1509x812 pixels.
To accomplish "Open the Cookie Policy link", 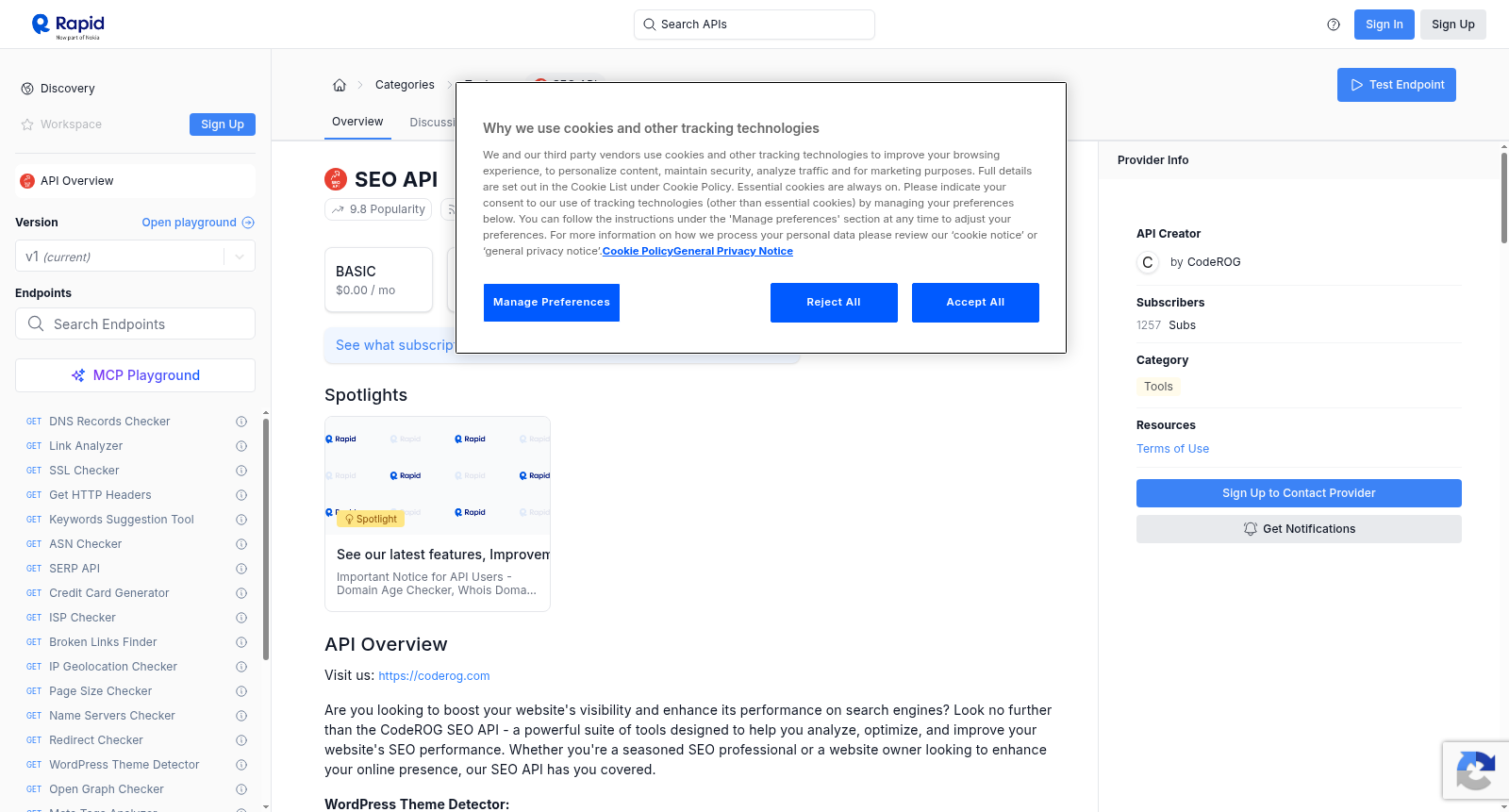I will click(638, 251).
